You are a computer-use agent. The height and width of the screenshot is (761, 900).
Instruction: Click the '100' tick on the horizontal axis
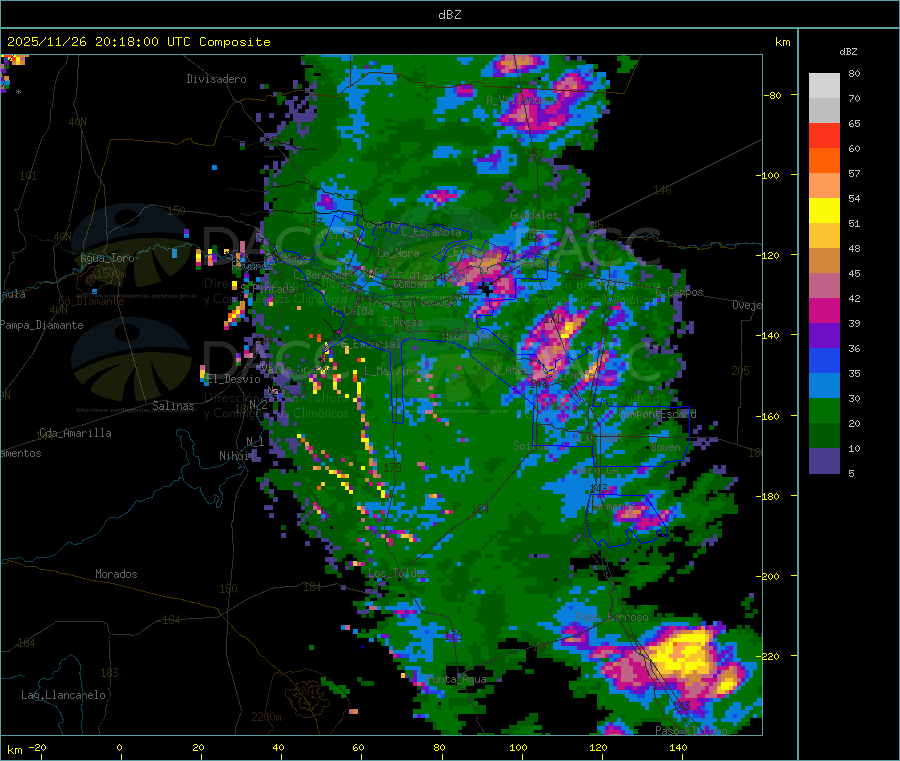518,748
